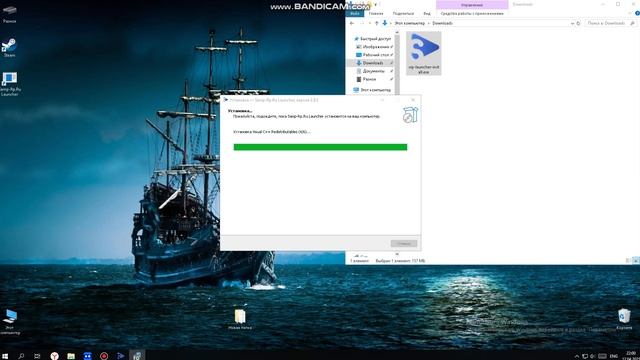The width and height of the screenshot is (640, 360).
Task: Expand the address bar history dropdown
Action: point(572,23)
